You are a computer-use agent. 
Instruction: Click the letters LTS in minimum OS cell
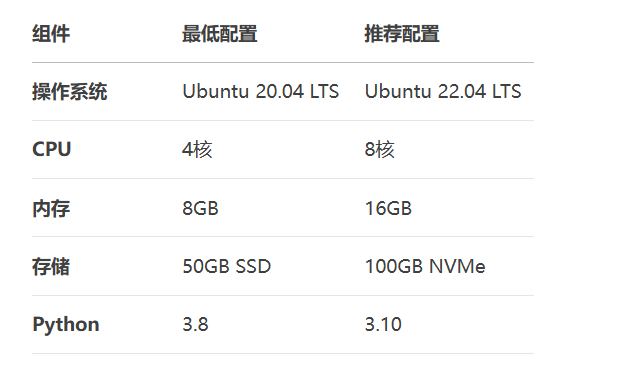point(324,92)
